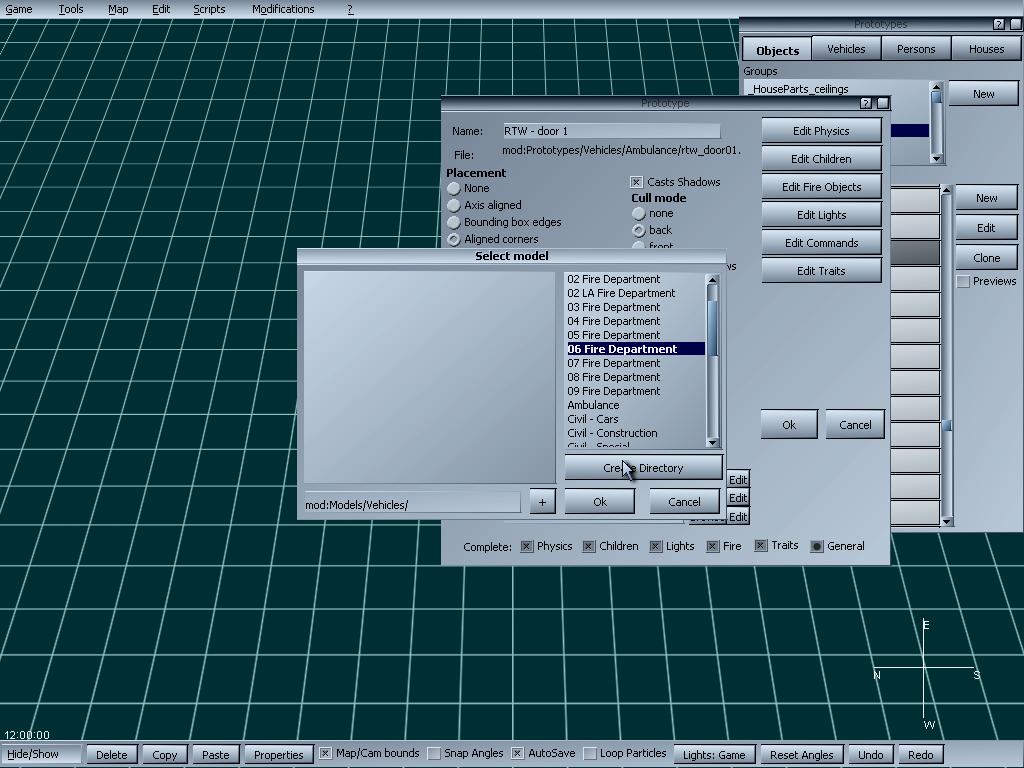Click the down arrow of the model folder list
Viewport: 1024px width, 768px height.
(712, 442)
